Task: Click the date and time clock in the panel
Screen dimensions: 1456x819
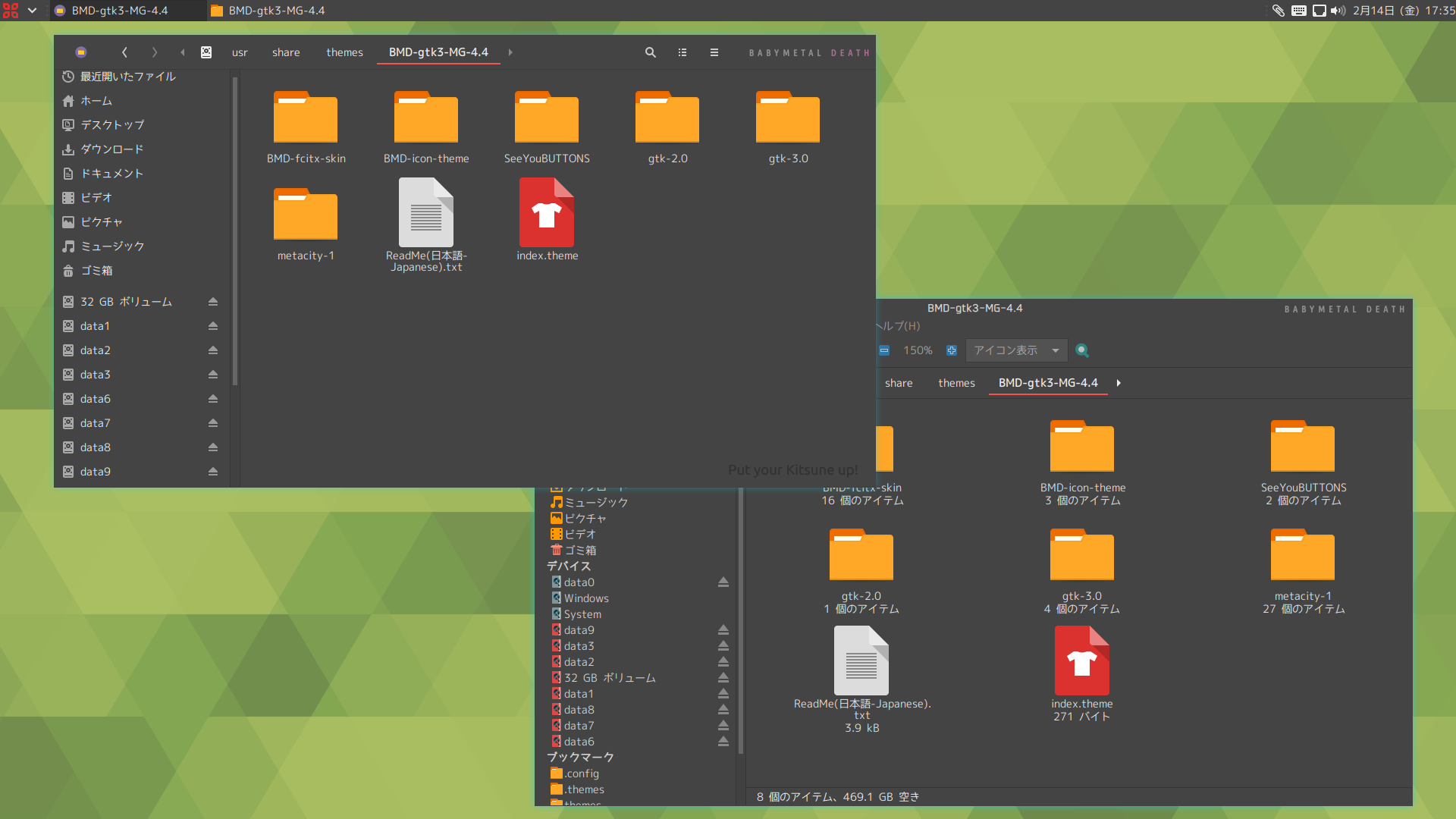Action: [1404, 11]
